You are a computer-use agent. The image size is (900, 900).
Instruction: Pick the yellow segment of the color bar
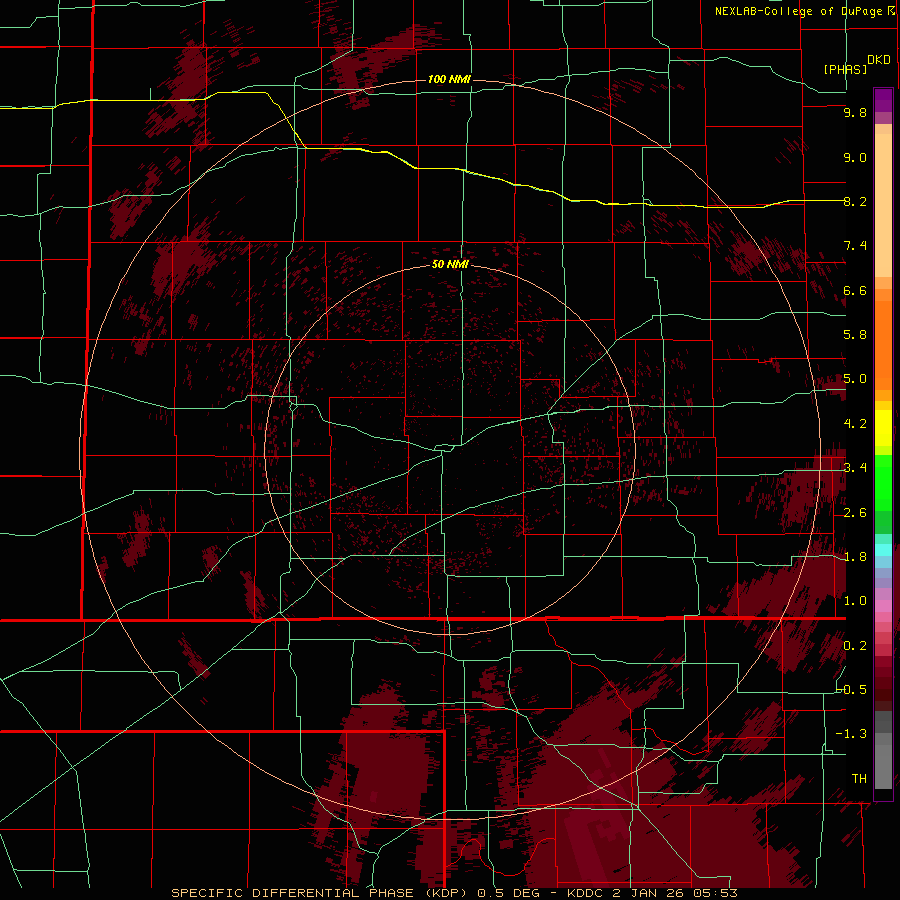tap(883, 428)
